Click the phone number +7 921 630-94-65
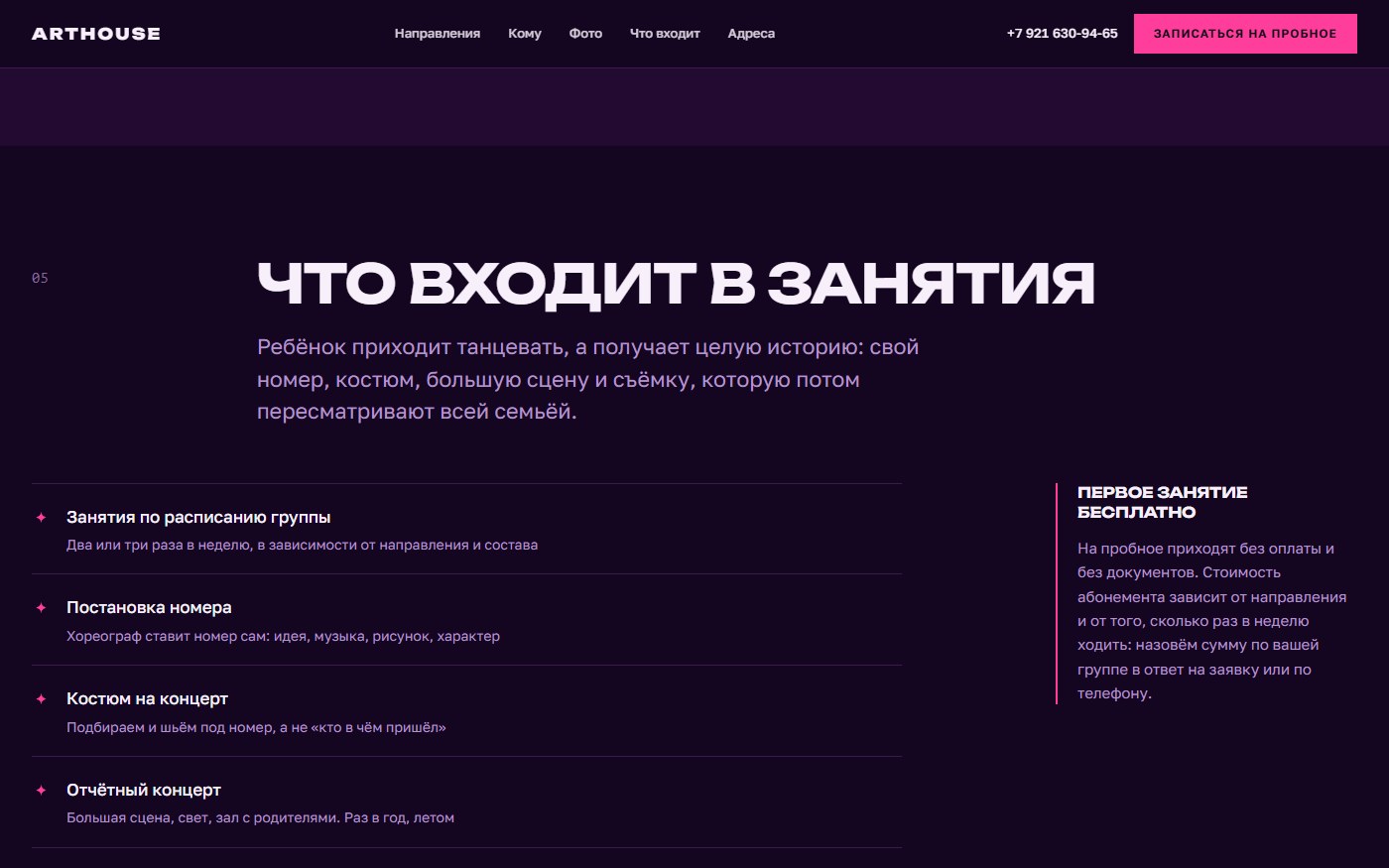This screenshot has width=1389, height=868. [1062, 34]
